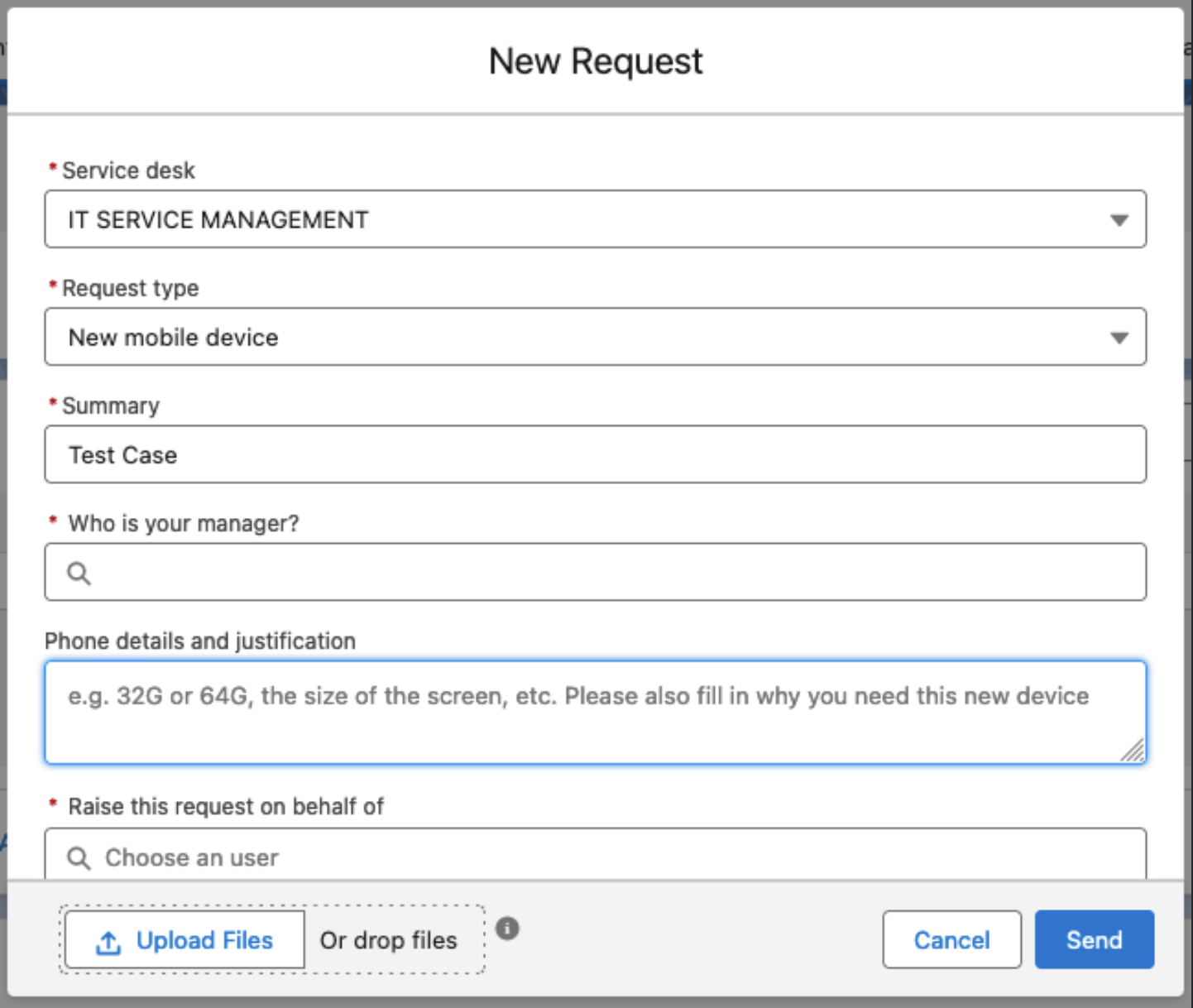
Task: Send the request
Action: coord(1094,940)
